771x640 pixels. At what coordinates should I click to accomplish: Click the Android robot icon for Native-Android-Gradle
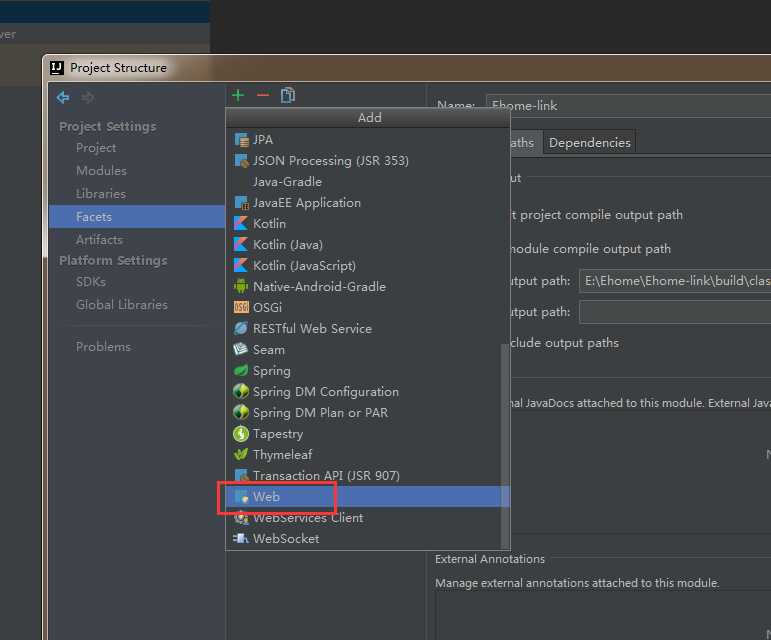click(241, 287)
